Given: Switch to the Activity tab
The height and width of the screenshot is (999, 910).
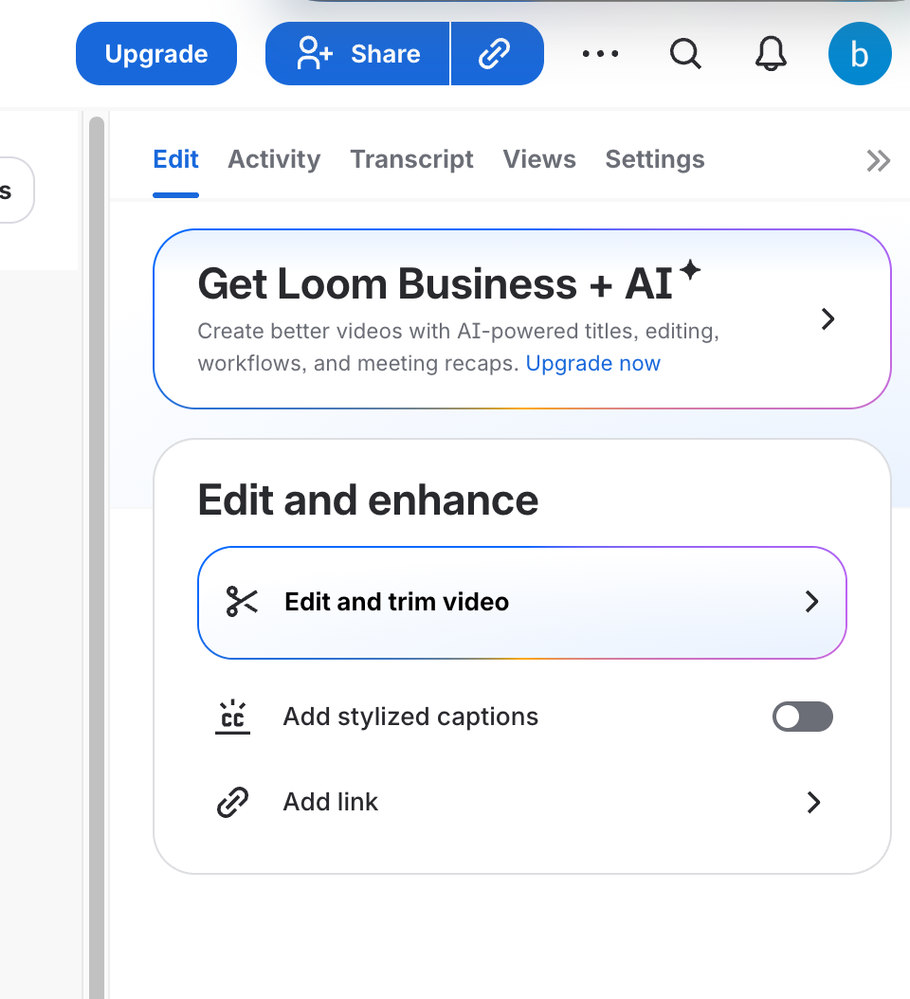Looking at the screenshot, I should coord(274,159).
